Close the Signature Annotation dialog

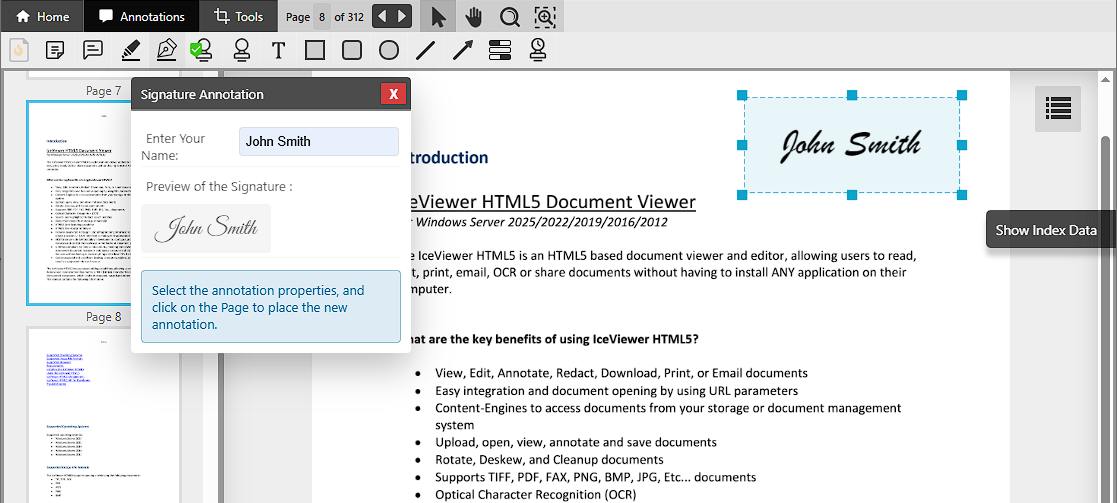tap(393, 94)
